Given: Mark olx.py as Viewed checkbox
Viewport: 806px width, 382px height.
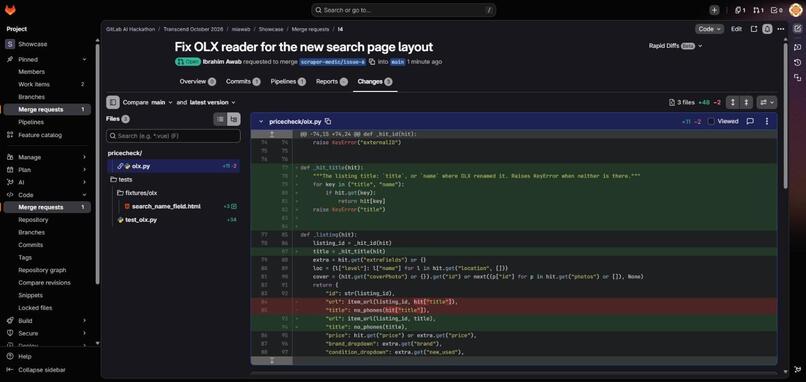Looking at the screenshot, I should coord(711,121).
